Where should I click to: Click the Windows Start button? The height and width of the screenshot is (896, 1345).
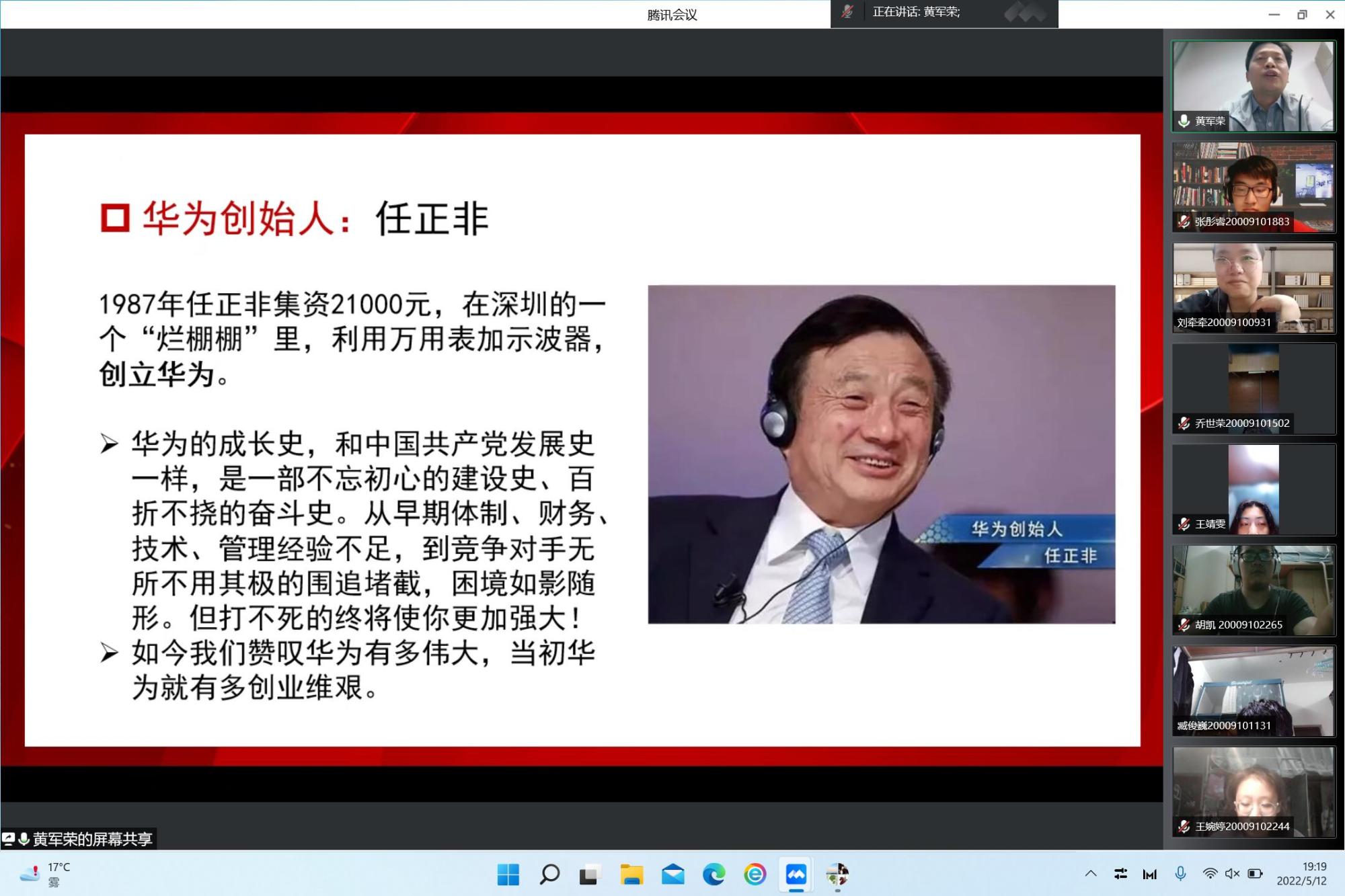point(508,874)
